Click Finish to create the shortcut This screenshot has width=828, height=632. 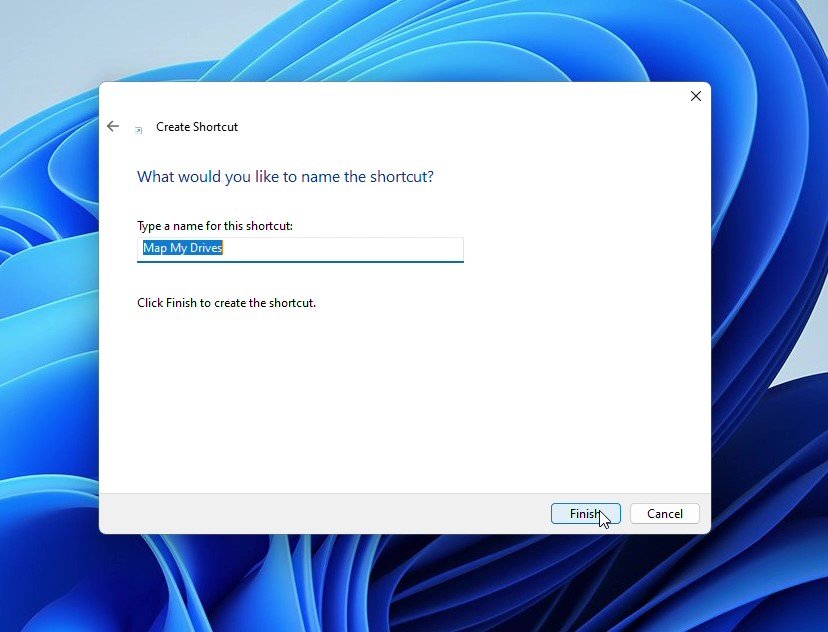tap(585, 513)
